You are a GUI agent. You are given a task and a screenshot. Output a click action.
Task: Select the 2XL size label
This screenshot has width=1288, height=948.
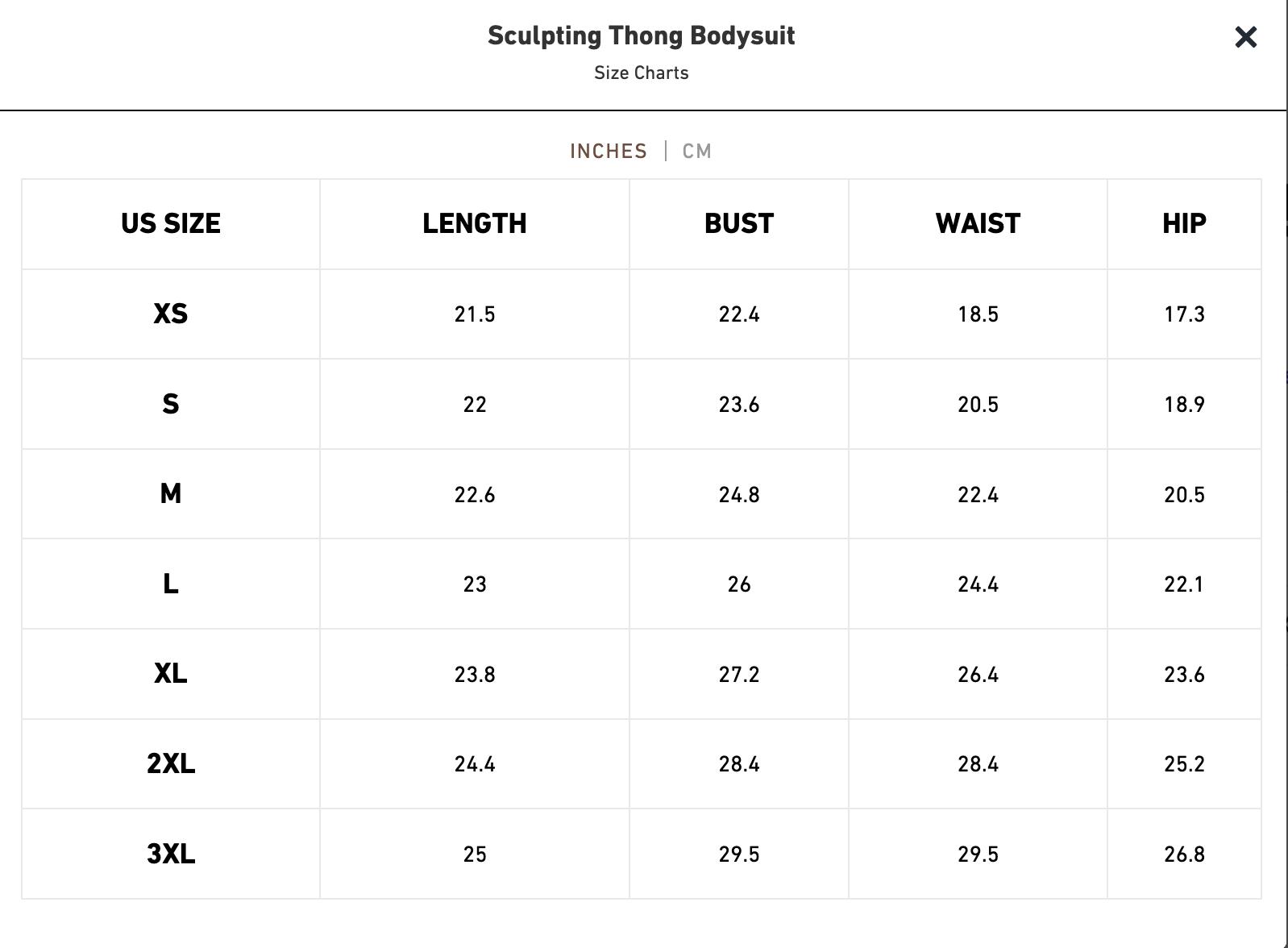click(171, 764)
